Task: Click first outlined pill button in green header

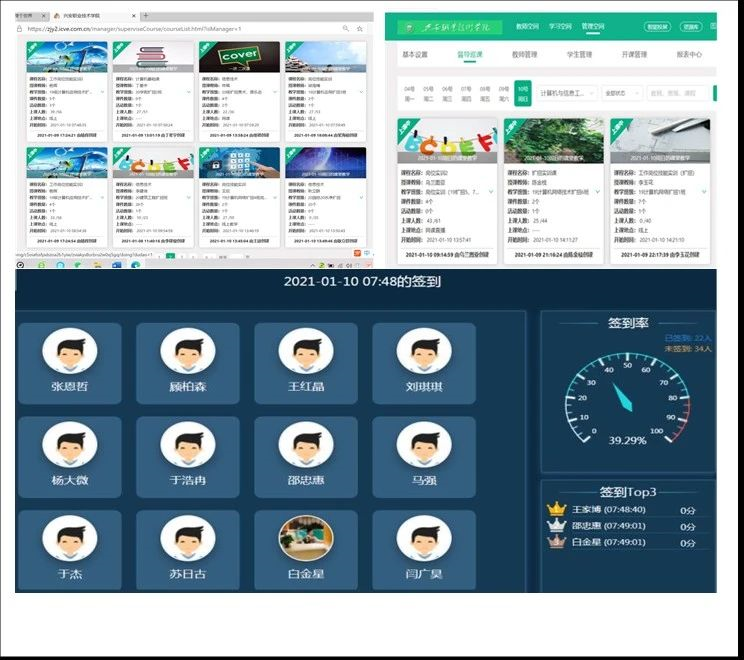Action: pos(657,27)
